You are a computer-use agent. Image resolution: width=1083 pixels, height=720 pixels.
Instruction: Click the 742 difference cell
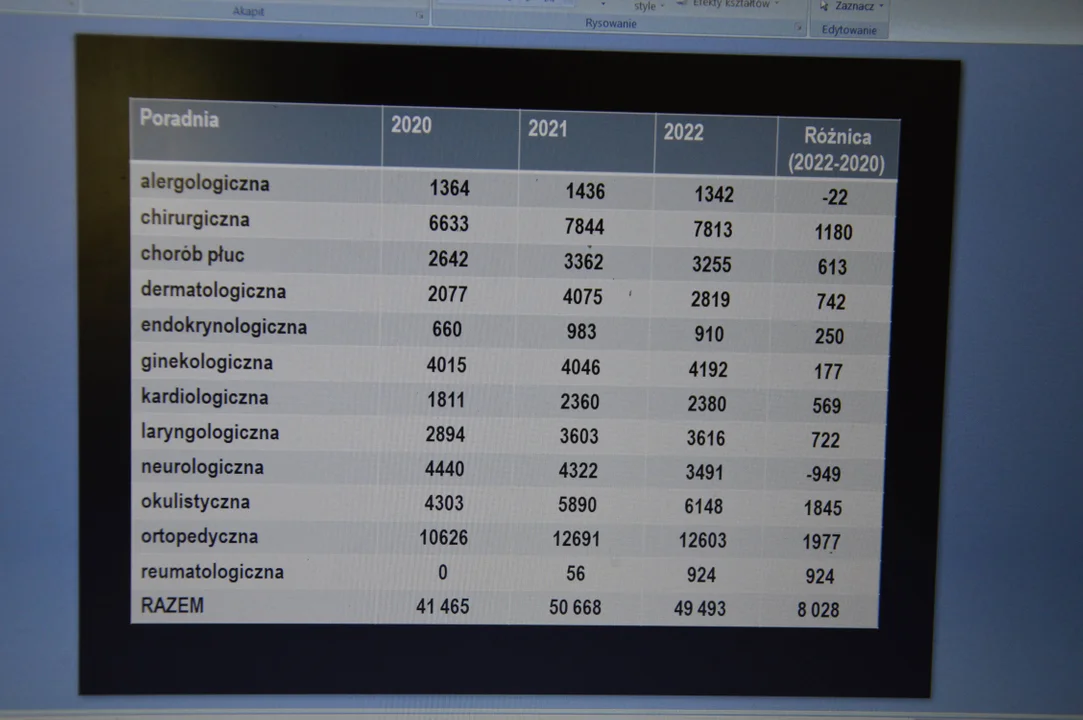831,302
